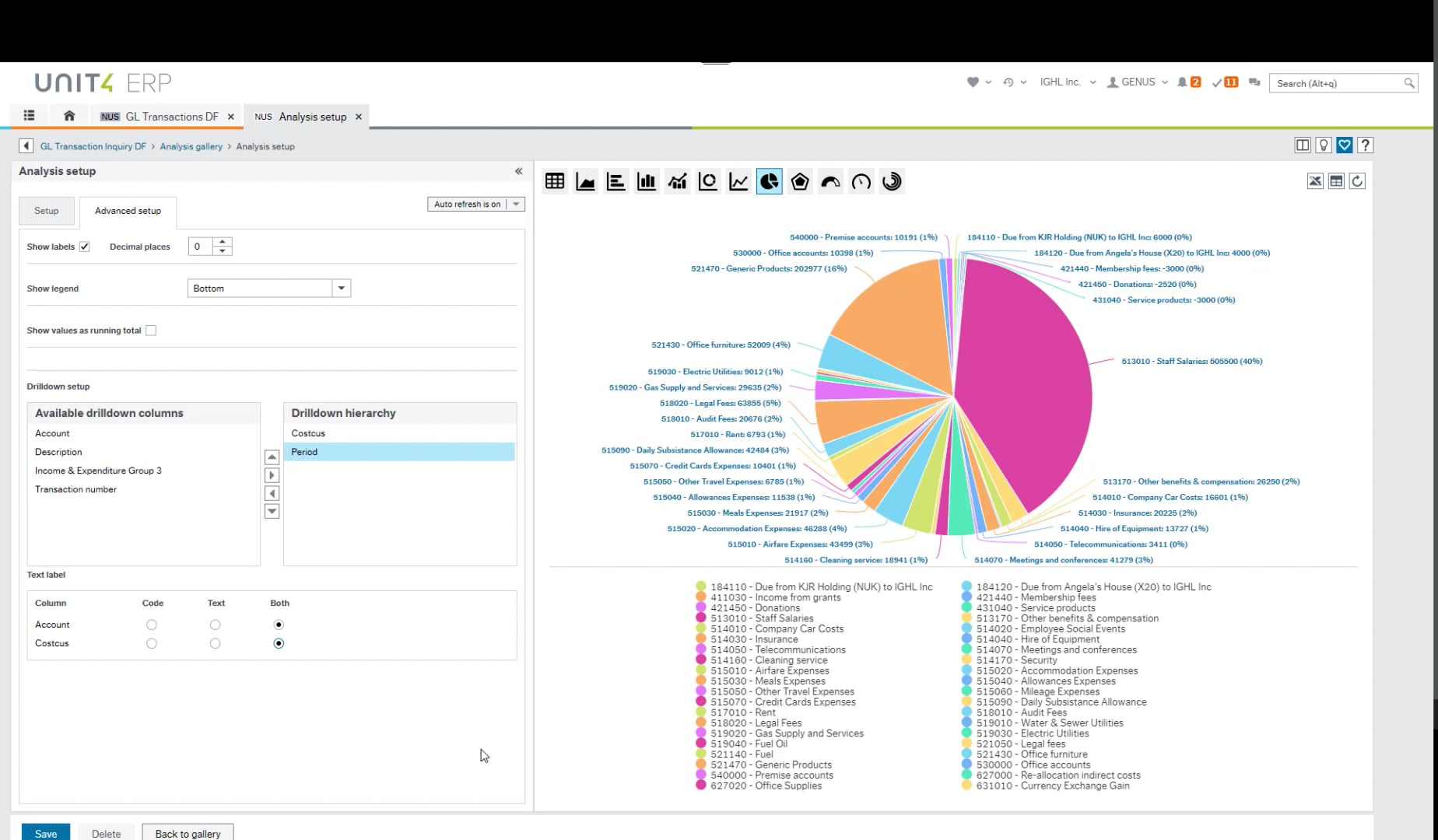This screenshot has height=840, width=1438.
Task: Select Text radio for Account
Action: (216, 625)
